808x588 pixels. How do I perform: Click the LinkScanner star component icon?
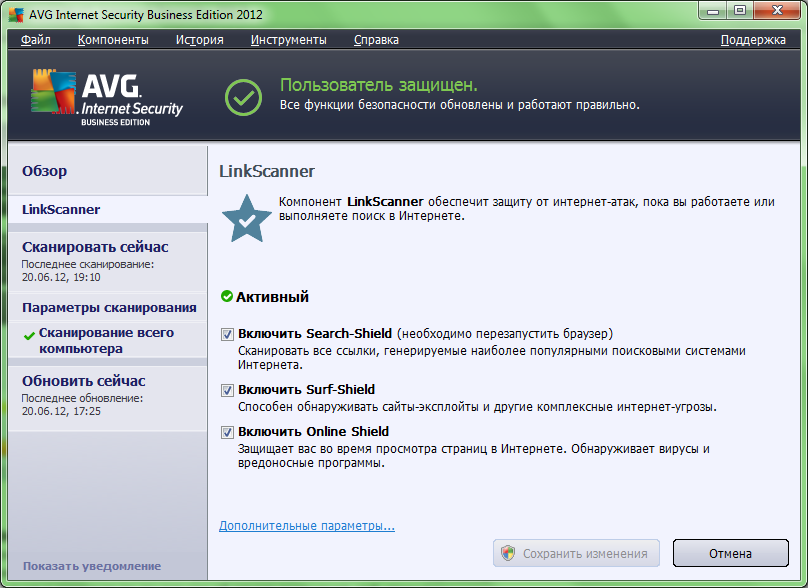247,219
